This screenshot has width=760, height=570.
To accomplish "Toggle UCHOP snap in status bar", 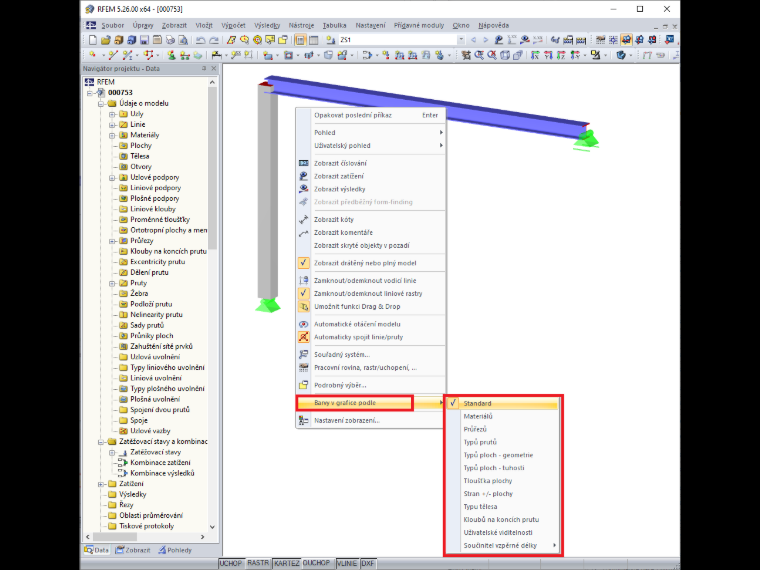I will click(x=231, y=563).
